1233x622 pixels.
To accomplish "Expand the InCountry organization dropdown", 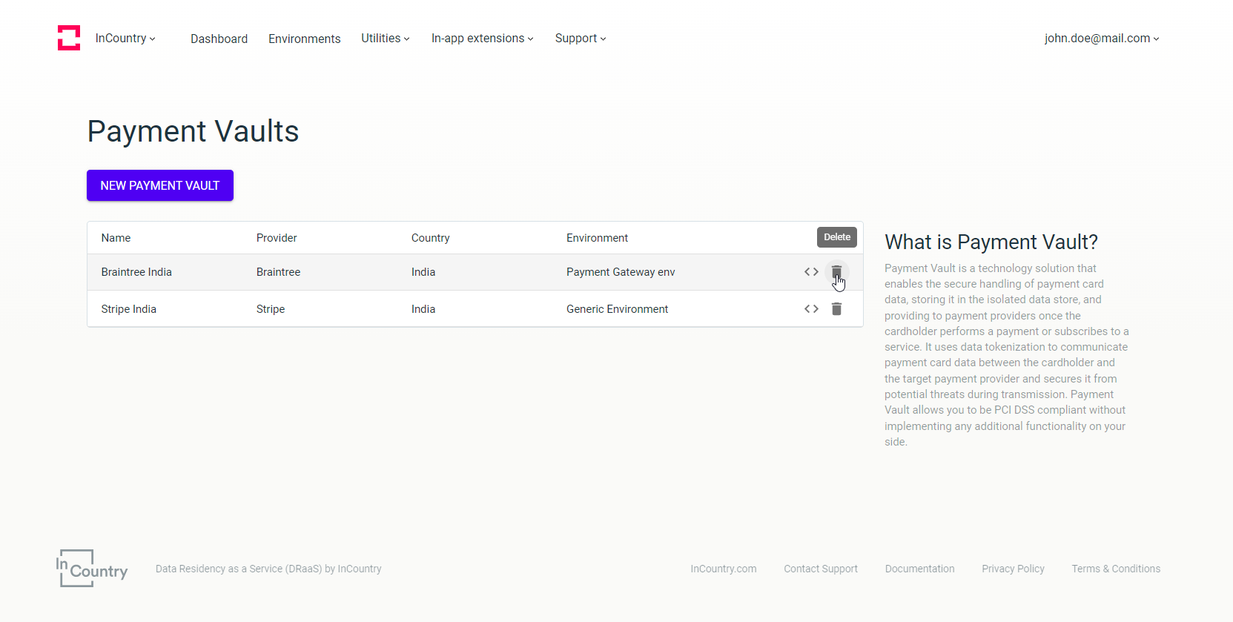I will point(125,38).
